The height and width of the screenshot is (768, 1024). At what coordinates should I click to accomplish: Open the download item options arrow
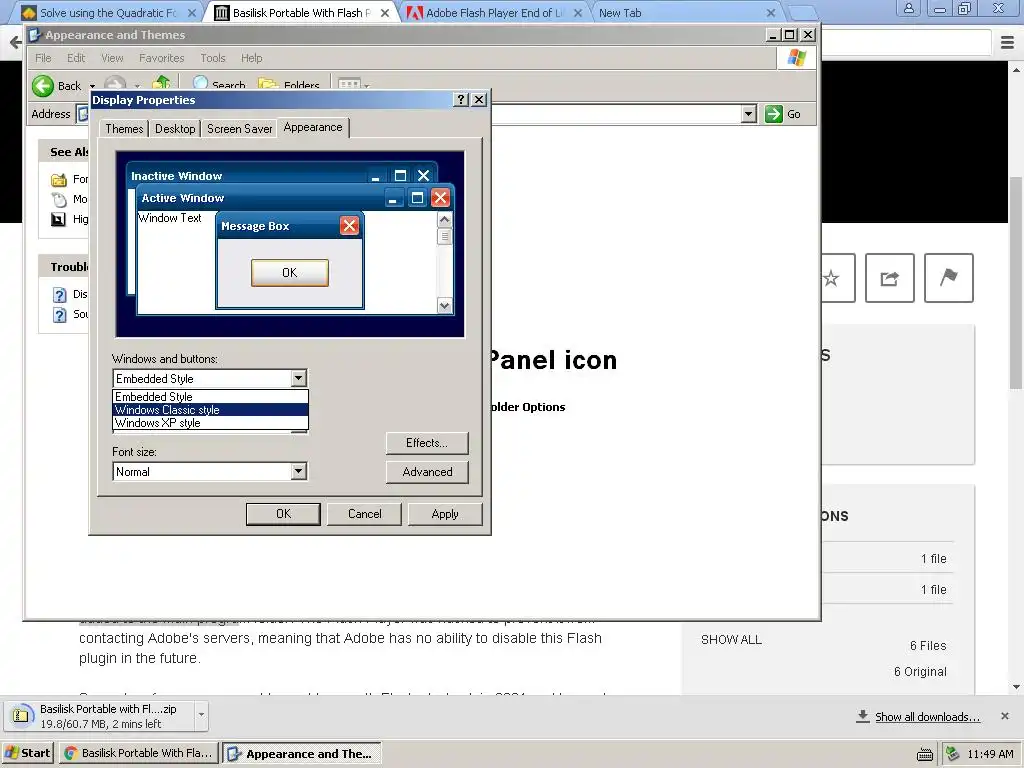pyautogui.click(x=201, y=715)
